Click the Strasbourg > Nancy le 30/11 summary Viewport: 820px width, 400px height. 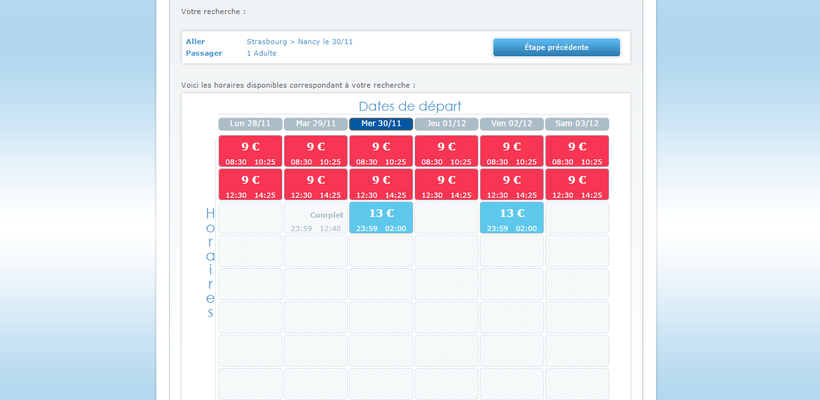pos(299,41)
